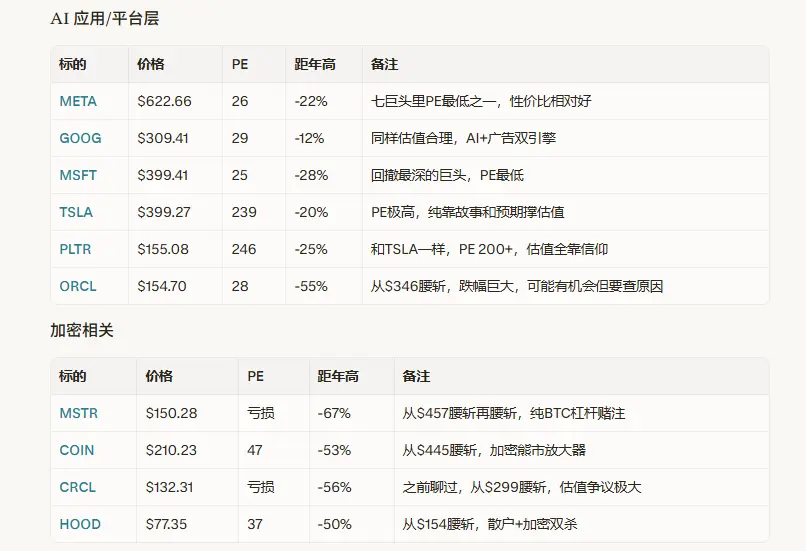Click PLTR price $155.08
Image resolution: width=806 pixels, height=551 pixels.
[x=163, y=249]
